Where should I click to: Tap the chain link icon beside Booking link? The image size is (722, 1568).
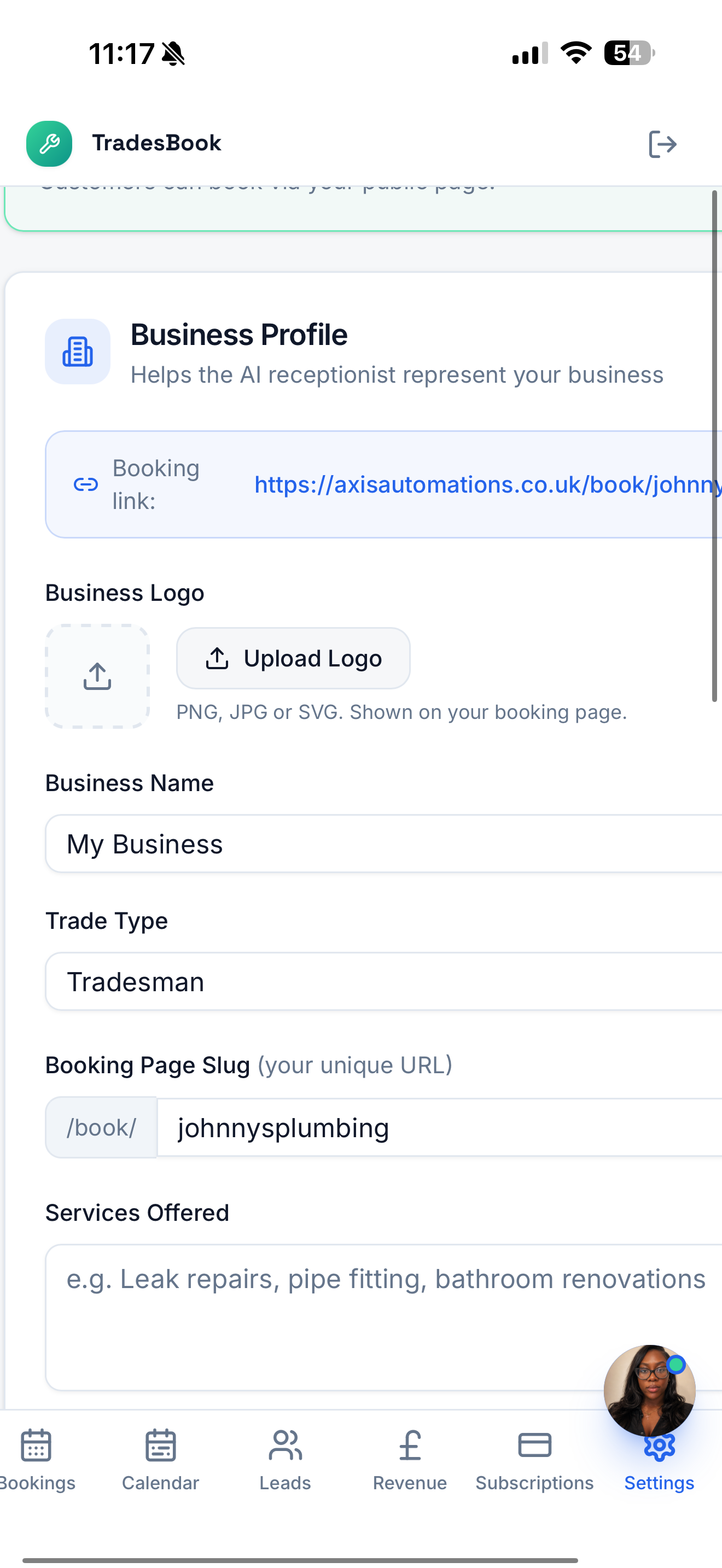coord(86,484)
